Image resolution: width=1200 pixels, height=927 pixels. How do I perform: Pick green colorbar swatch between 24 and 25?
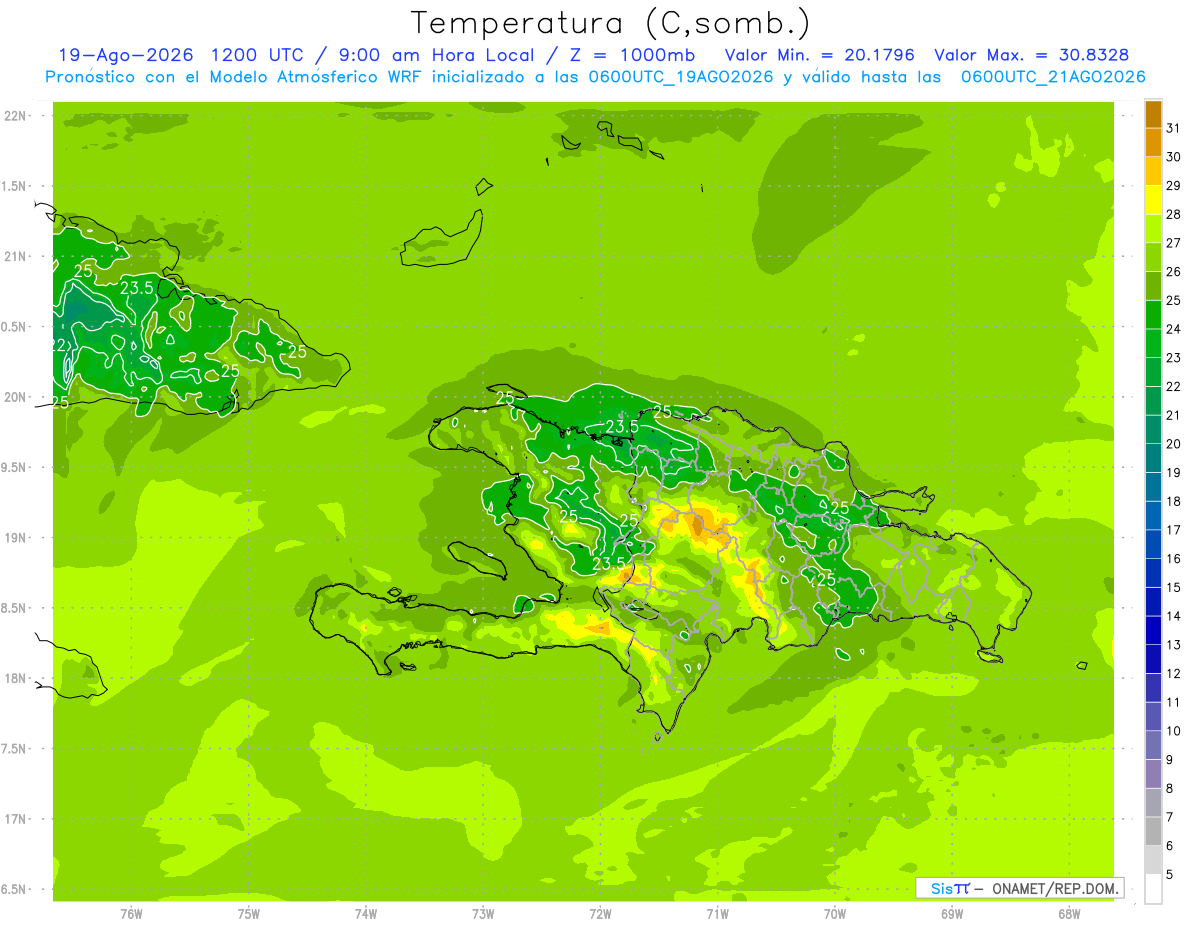pyautogui.click(x=1153, y=314)
